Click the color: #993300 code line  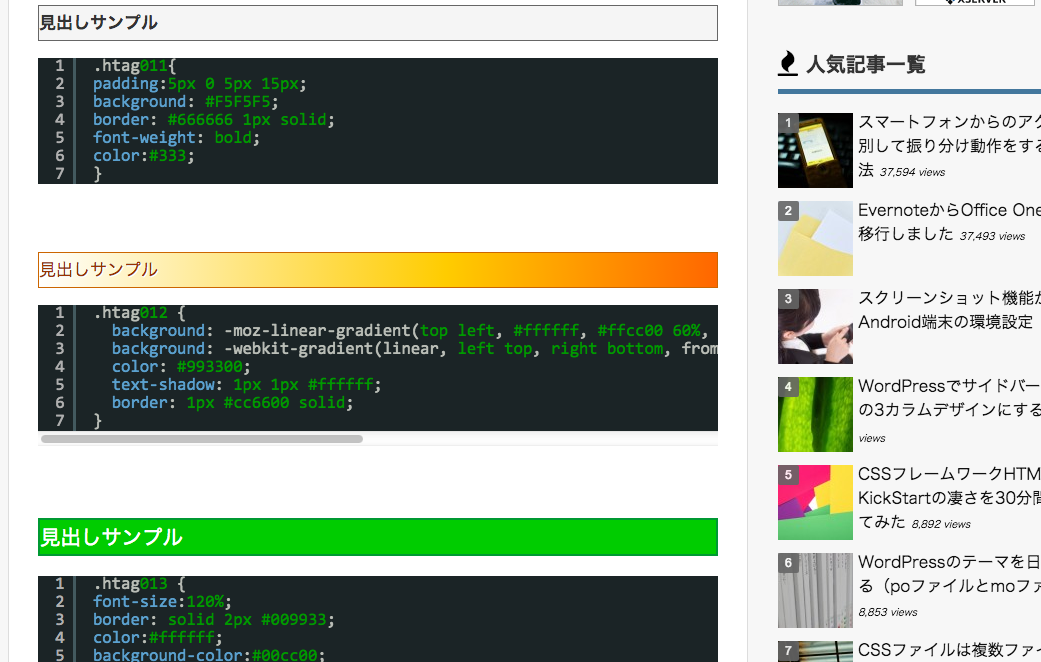pyautogui.click(x=181, y=367)
